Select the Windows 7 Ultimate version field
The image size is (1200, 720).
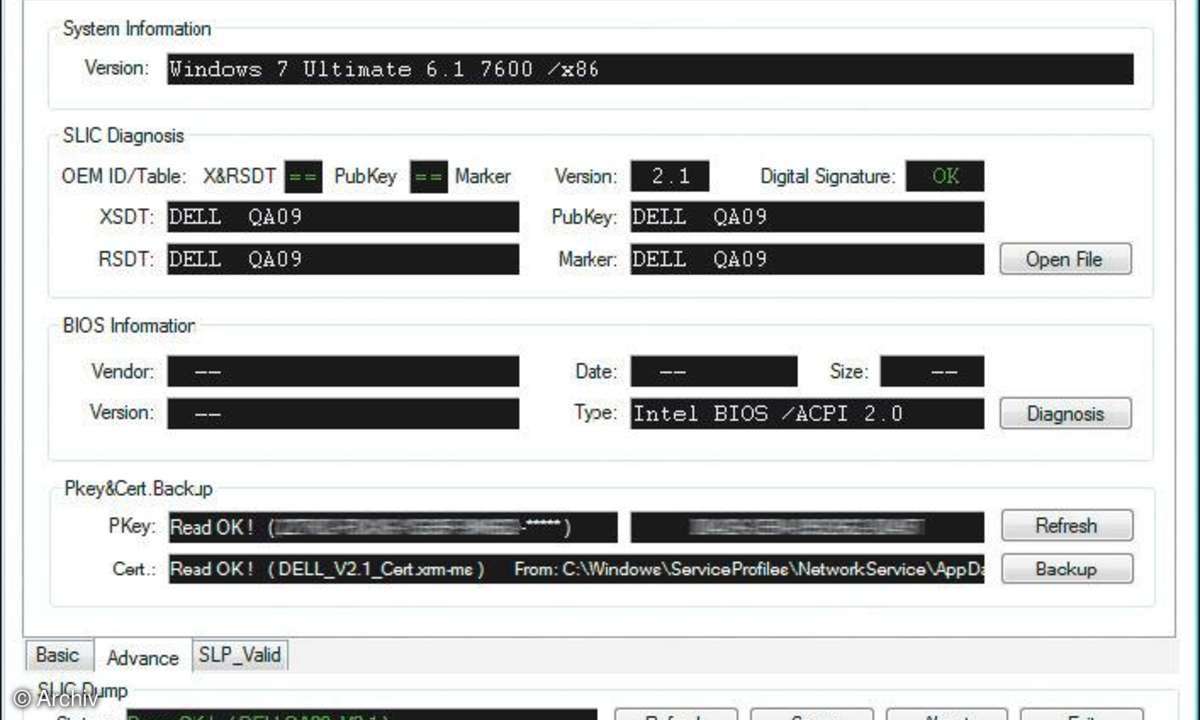coord(650,69)
